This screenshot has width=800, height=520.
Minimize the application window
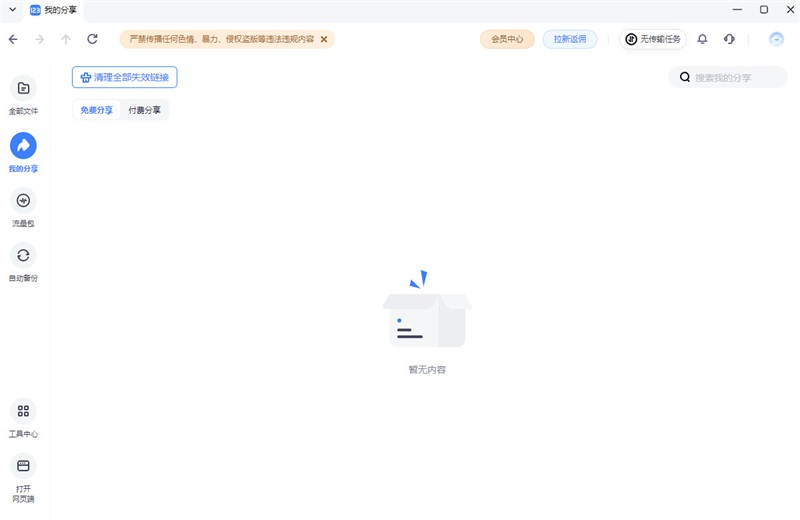pos(737,9)
